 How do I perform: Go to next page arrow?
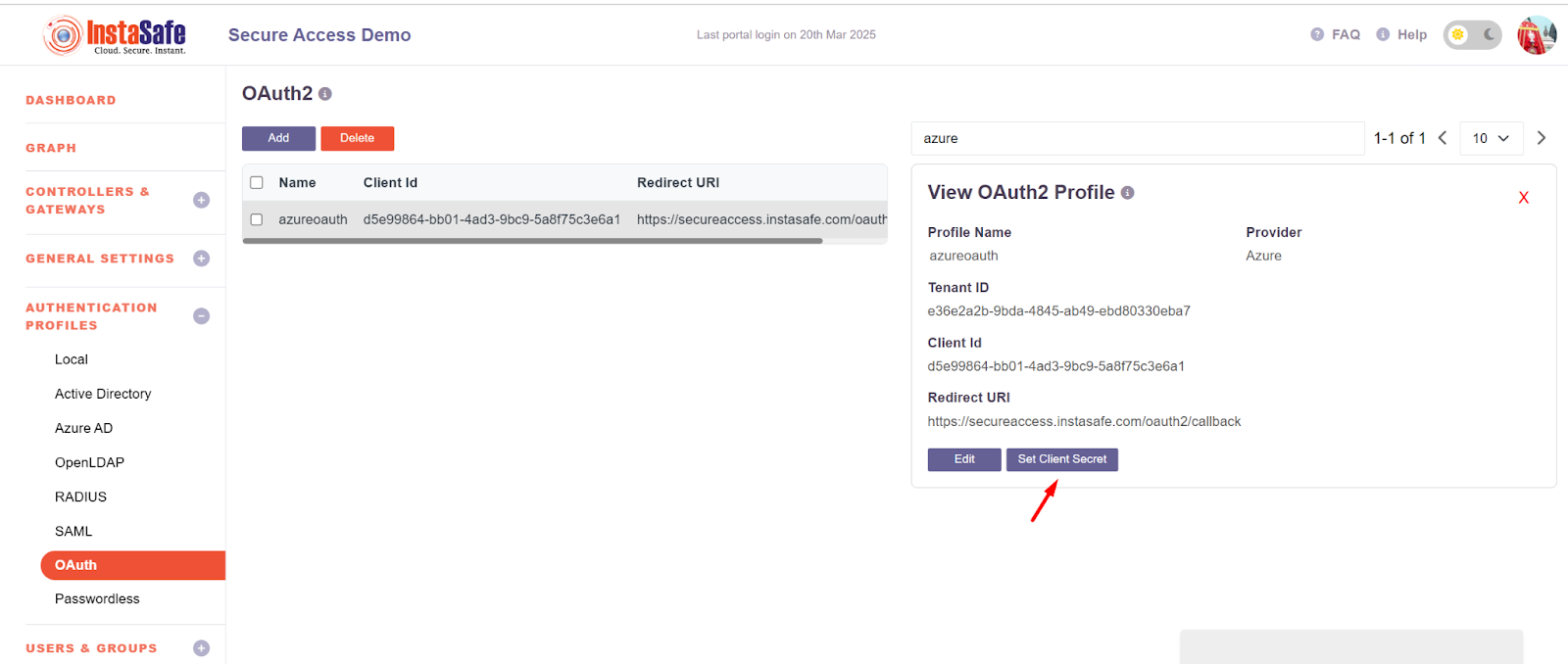tap(1542, 138)
